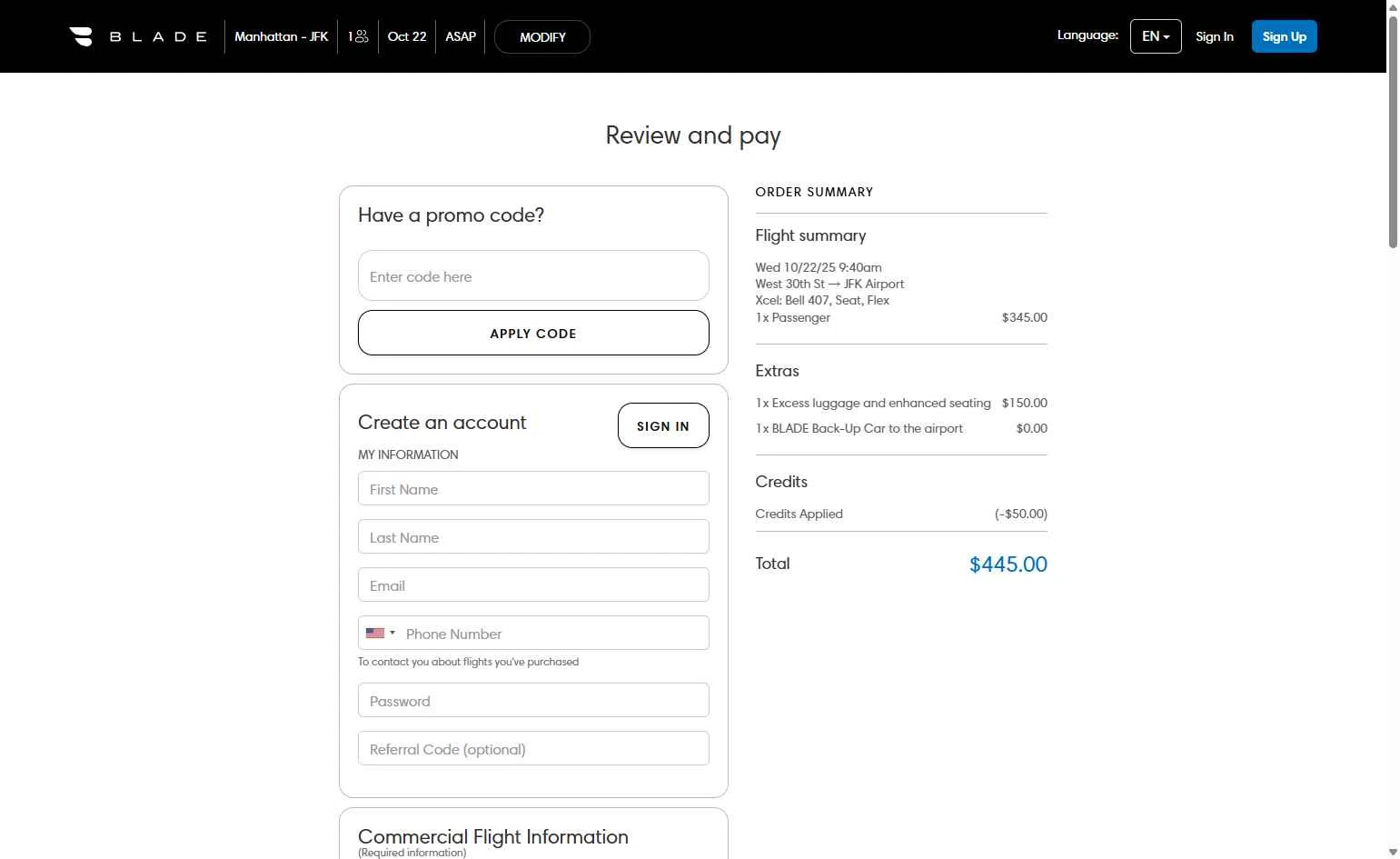Click 'Have a promo code?' heading

pyautogui.click(x=451, y=215)
